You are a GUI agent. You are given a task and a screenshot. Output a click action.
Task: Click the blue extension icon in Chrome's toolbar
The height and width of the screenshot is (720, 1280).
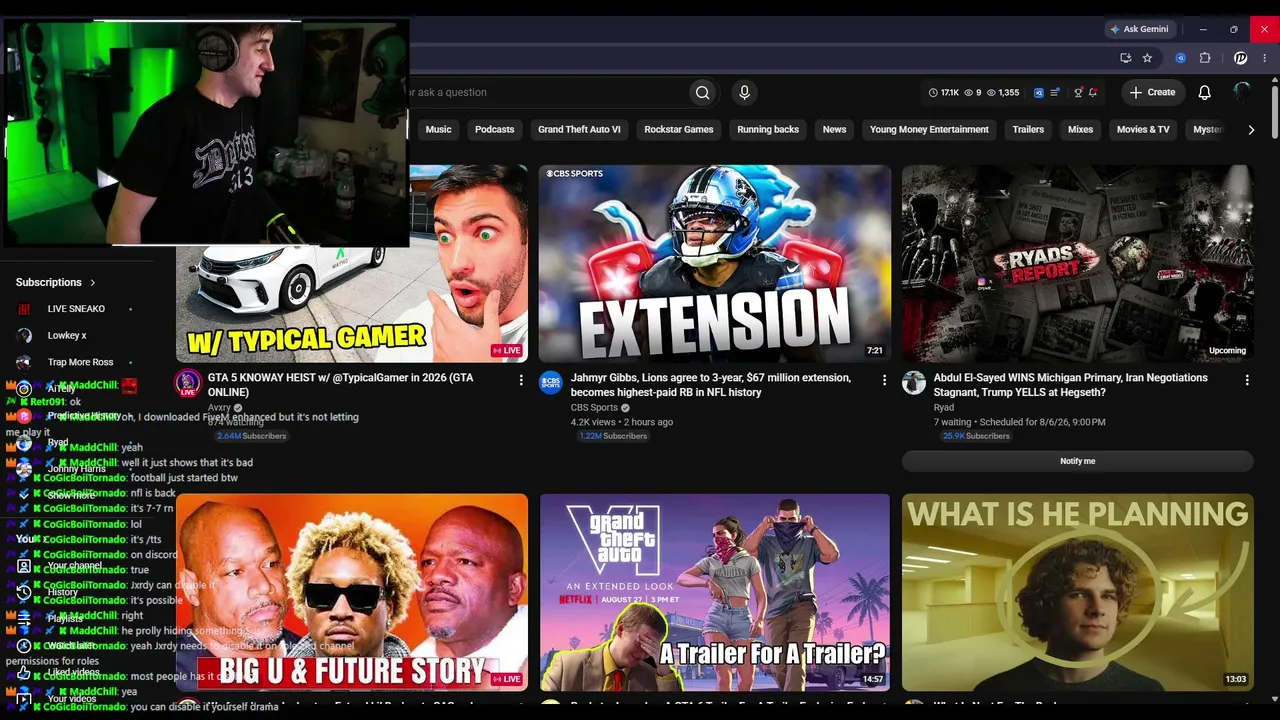click(x=1181, y=58)
